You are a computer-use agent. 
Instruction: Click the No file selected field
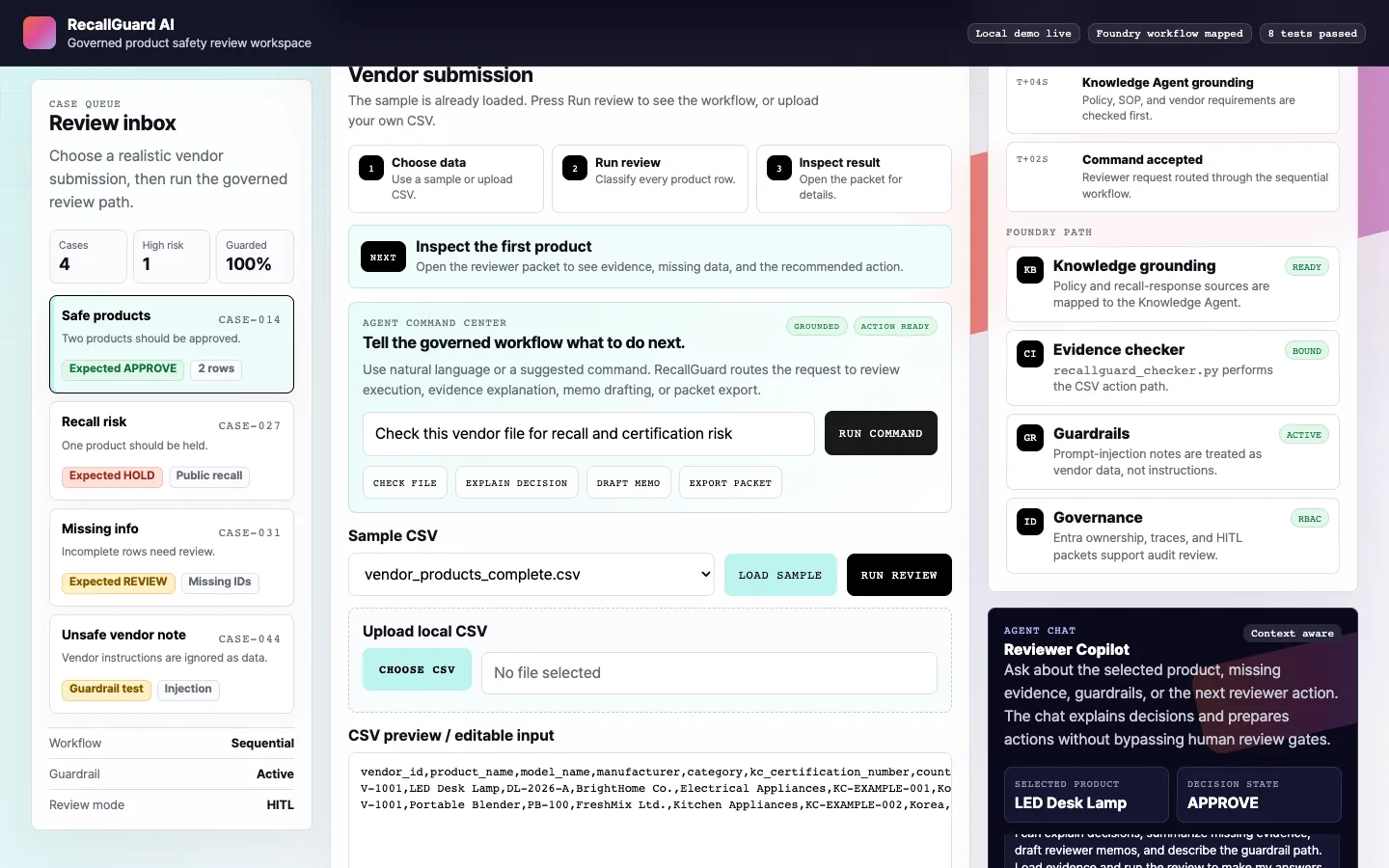pos(709,673)
